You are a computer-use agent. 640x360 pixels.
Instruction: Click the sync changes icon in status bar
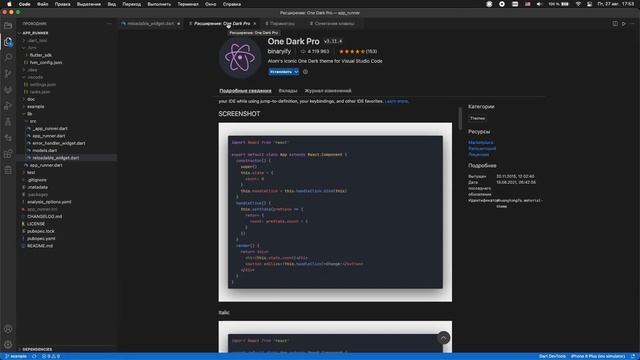[x=34, y=356]
